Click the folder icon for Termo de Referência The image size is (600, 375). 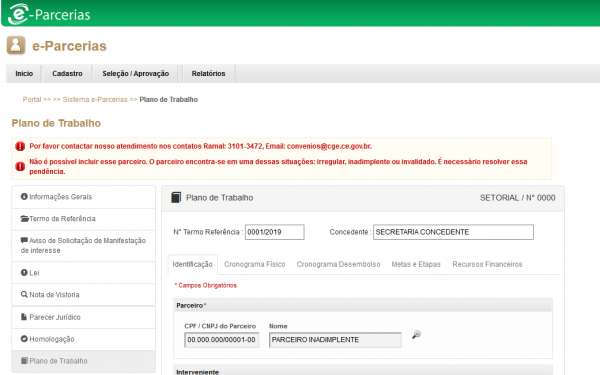[x=24, y=218]
